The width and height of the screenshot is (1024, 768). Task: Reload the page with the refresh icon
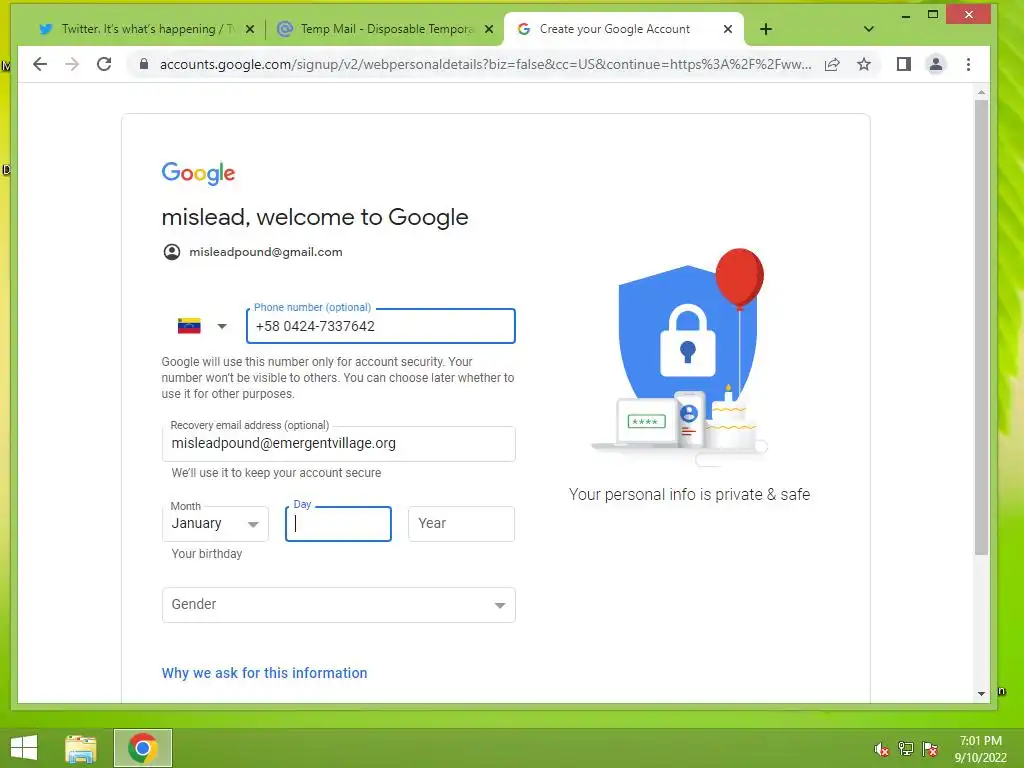104,64
